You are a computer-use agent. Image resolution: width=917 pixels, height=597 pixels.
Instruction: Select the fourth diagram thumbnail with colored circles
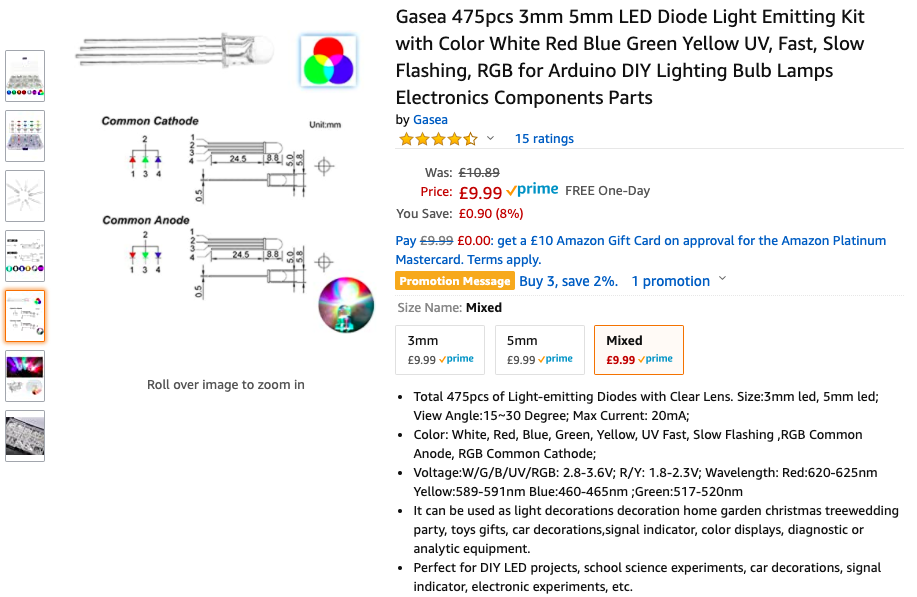(x=25, y=256)
